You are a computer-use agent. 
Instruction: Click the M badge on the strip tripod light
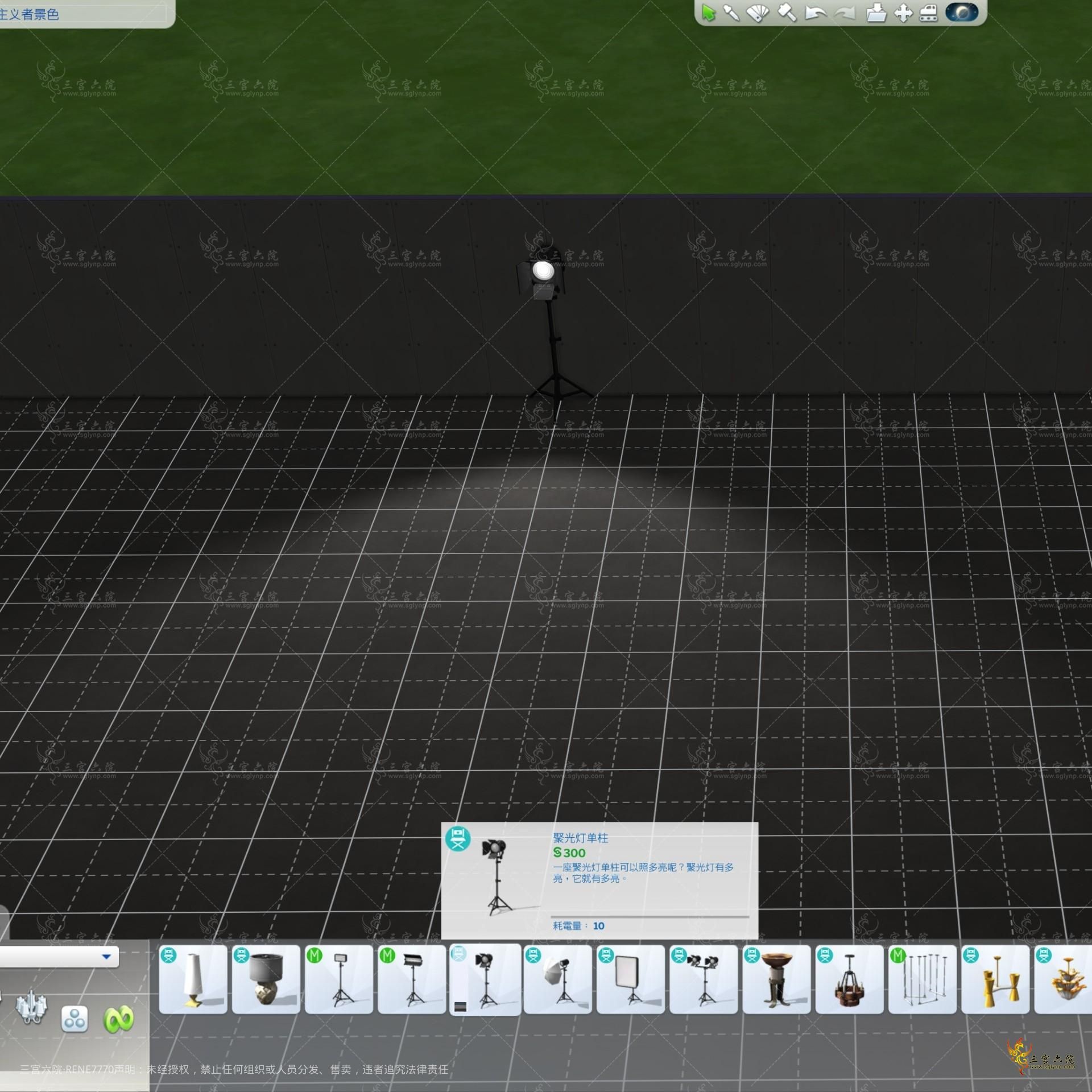click(x=387, y=955)
